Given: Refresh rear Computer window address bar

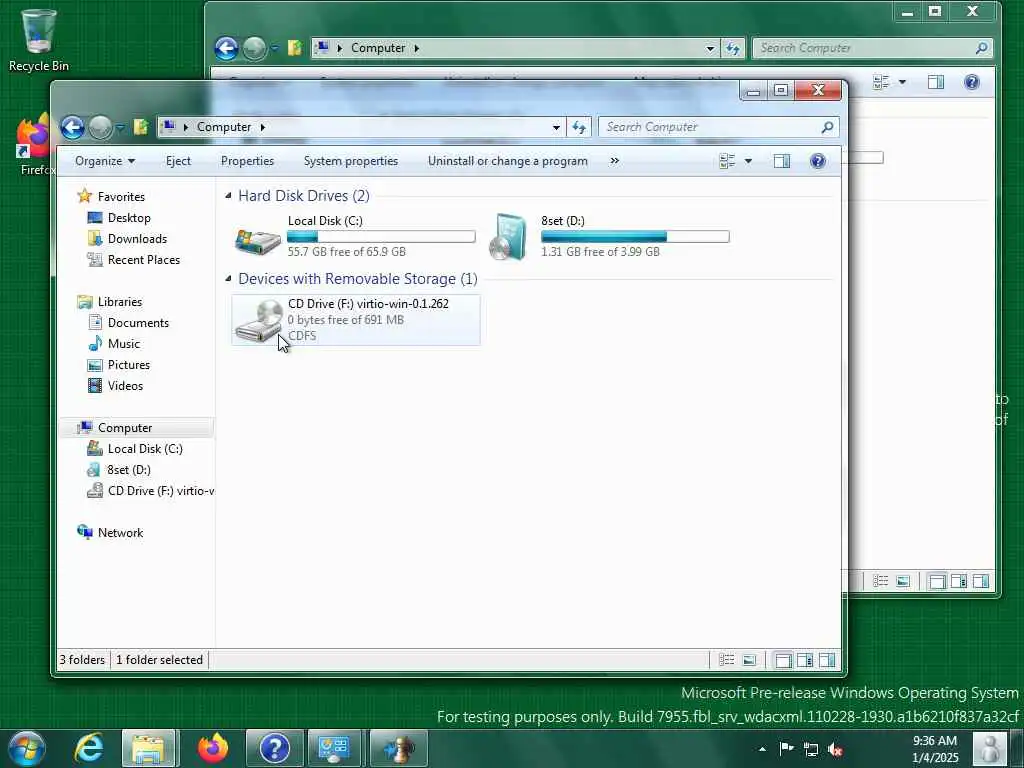Looking at the screenshot, I should coord(733,48).
